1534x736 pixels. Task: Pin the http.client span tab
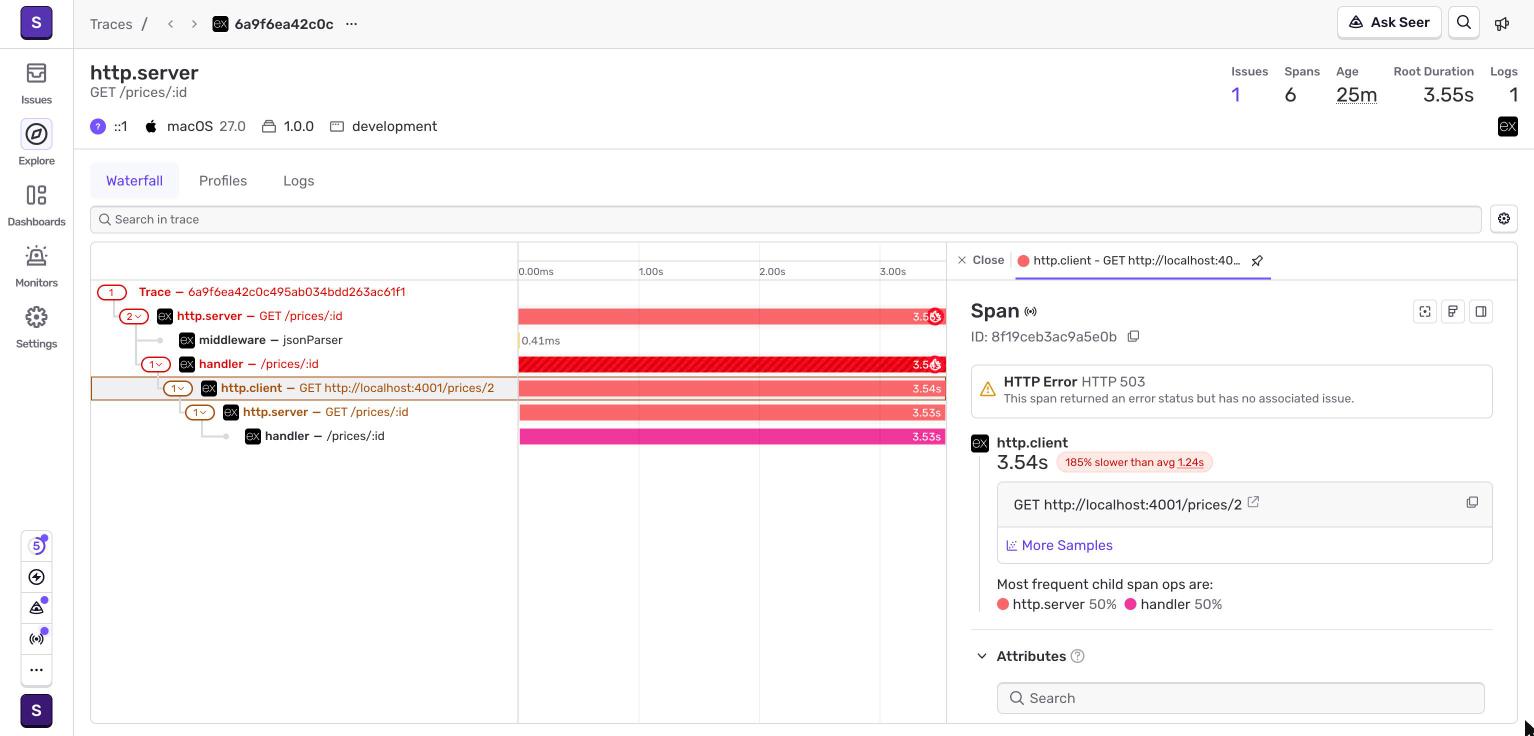(x=1257, y=261)
